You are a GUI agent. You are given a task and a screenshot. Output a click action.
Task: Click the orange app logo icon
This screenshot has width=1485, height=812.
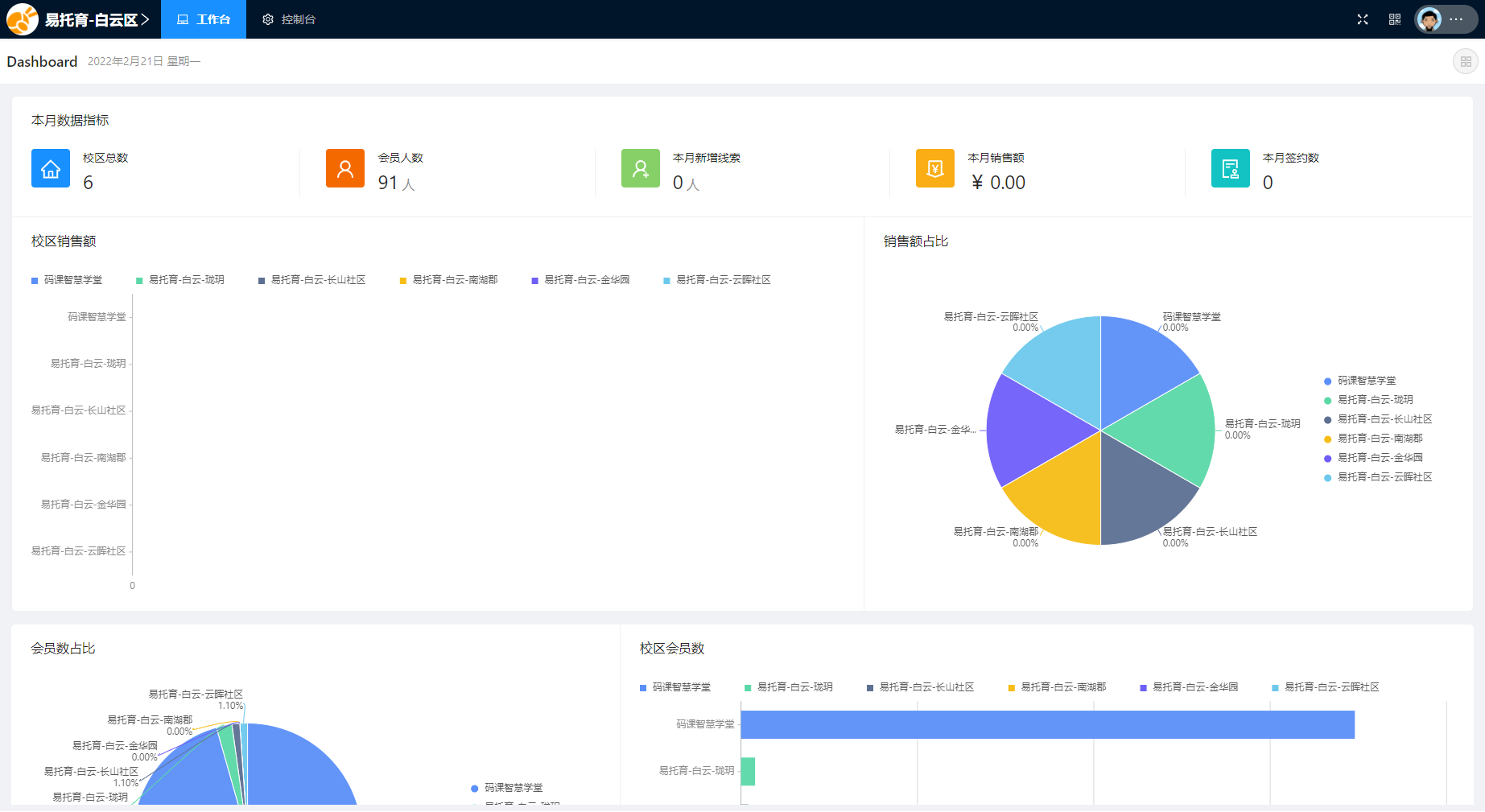coord(23,19)
